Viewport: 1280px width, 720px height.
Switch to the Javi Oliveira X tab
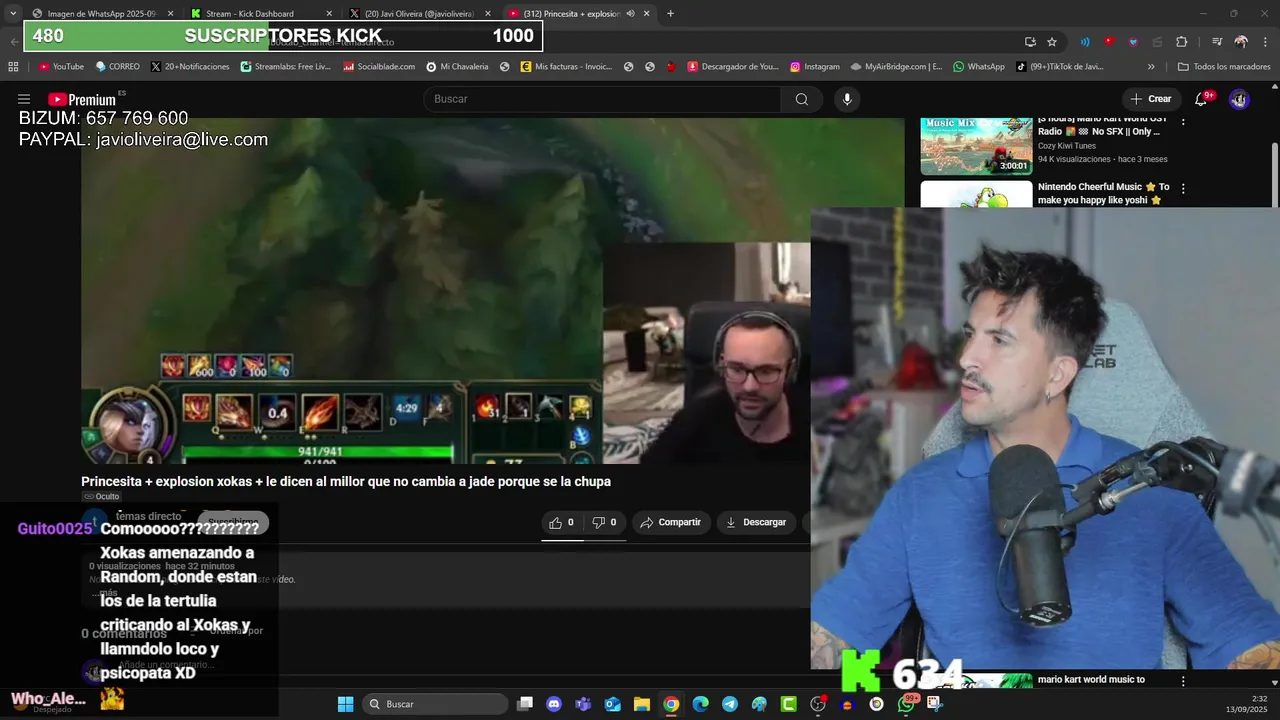[x=420, y=14]
